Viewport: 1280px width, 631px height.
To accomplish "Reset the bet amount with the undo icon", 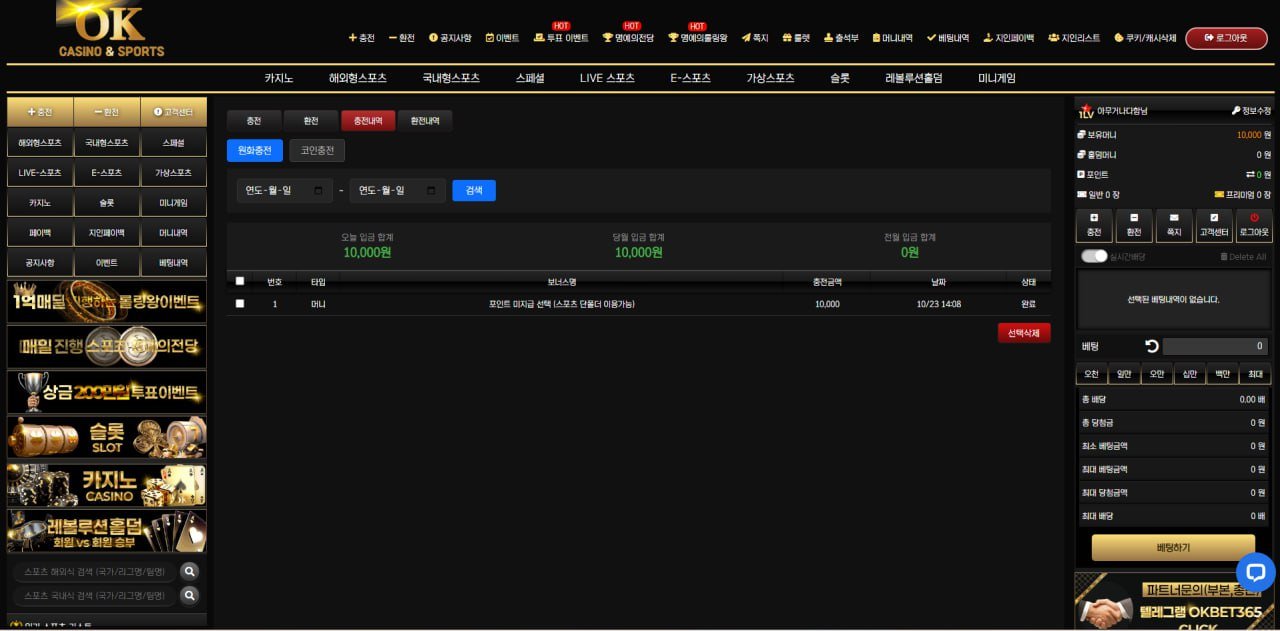I will coord(1151,346).
